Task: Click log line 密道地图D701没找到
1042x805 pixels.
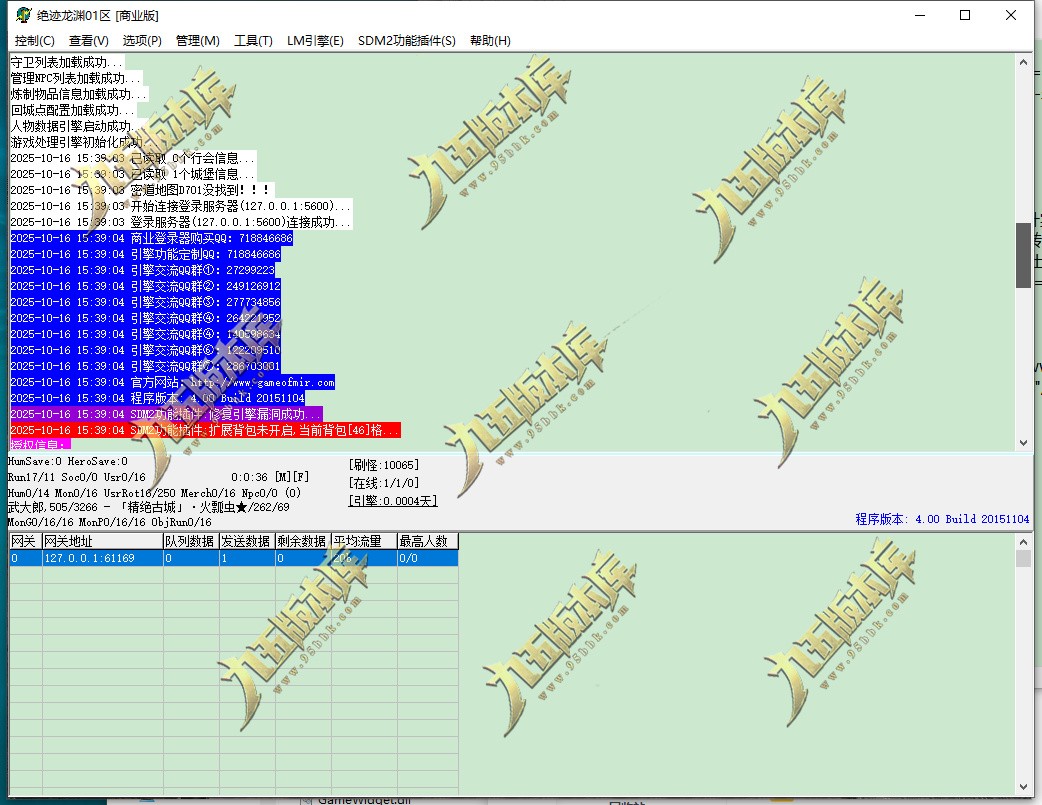Action: click(x=142, y=190)
